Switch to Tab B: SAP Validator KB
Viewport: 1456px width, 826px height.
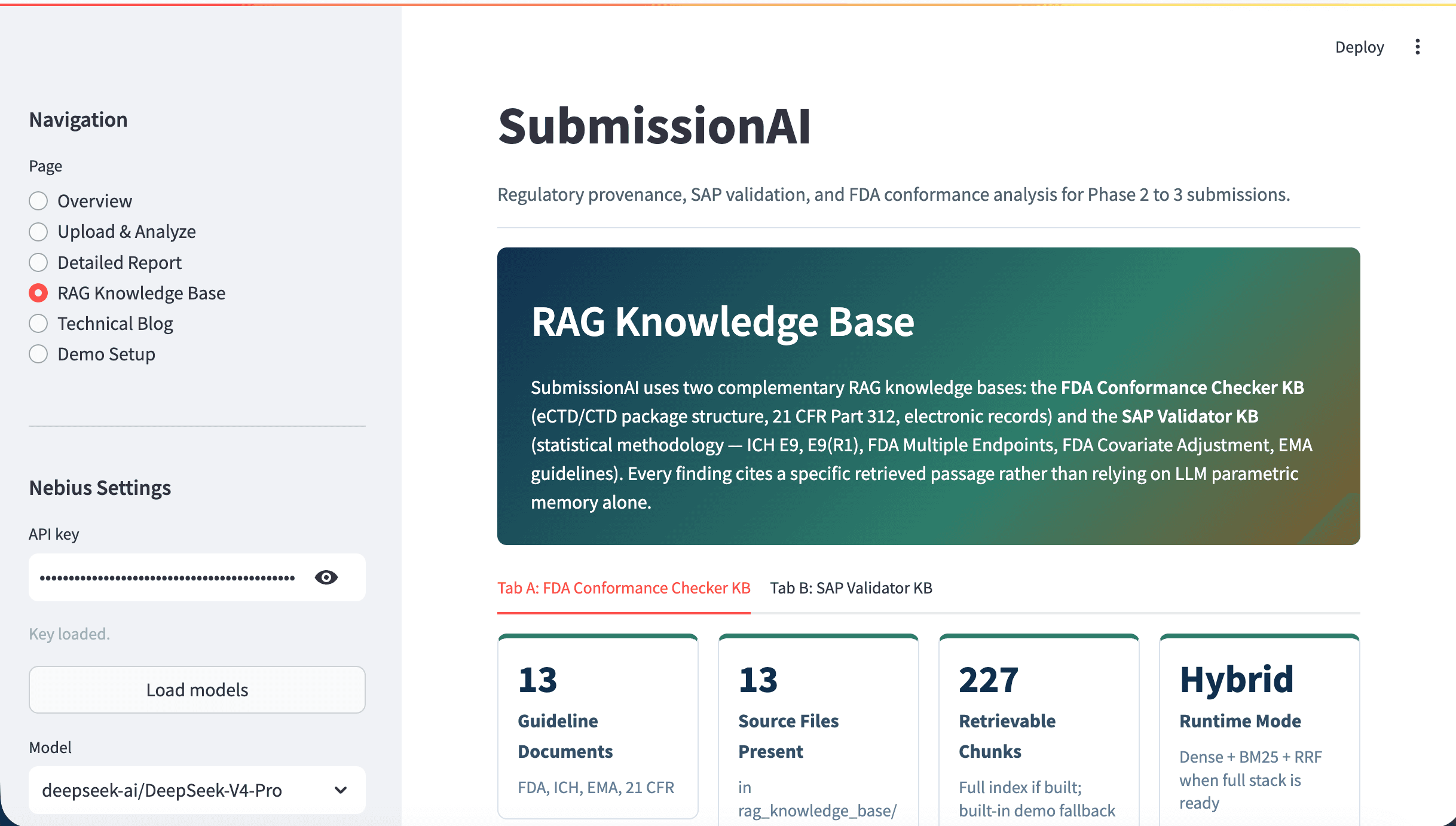851,588
